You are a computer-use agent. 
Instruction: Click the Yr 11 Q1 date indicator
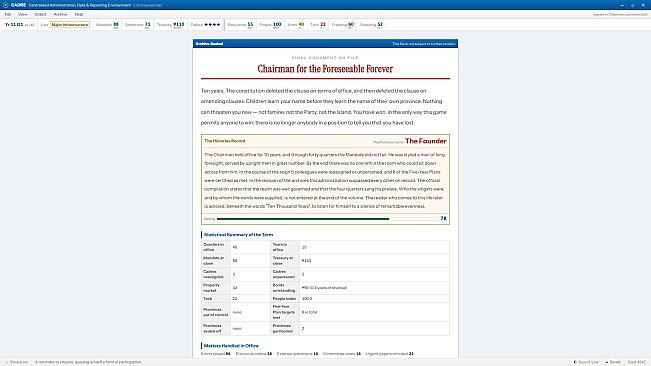[x=20, y=24]
